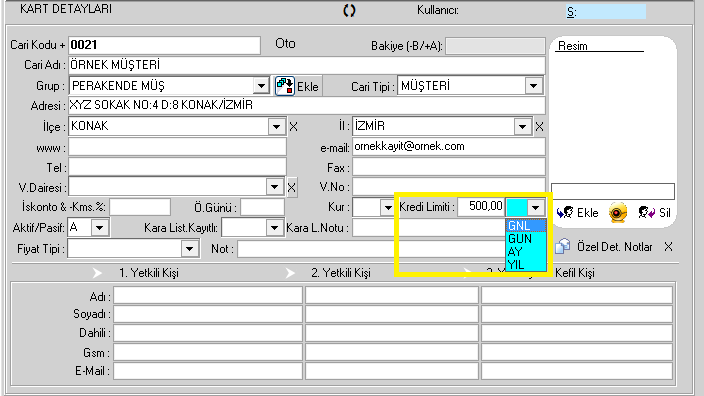The image size is (704, 396).
Task: Open Özel Det. Notlar notes icon
Action: (563, 247)
